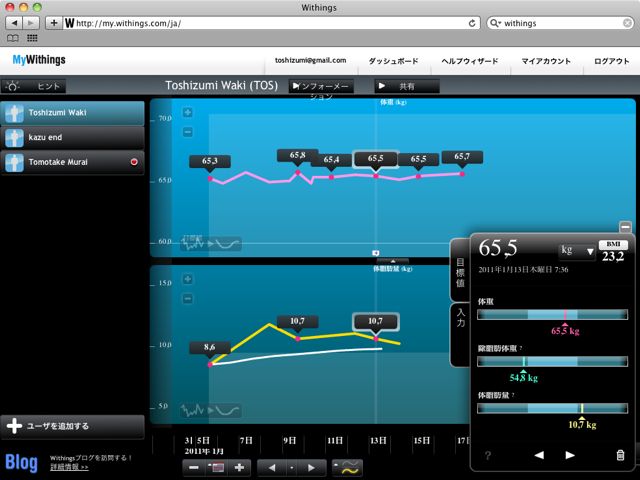Zoom out the weight graph minus
Viewport: 640px width, 480px height.
pos(187,132)
